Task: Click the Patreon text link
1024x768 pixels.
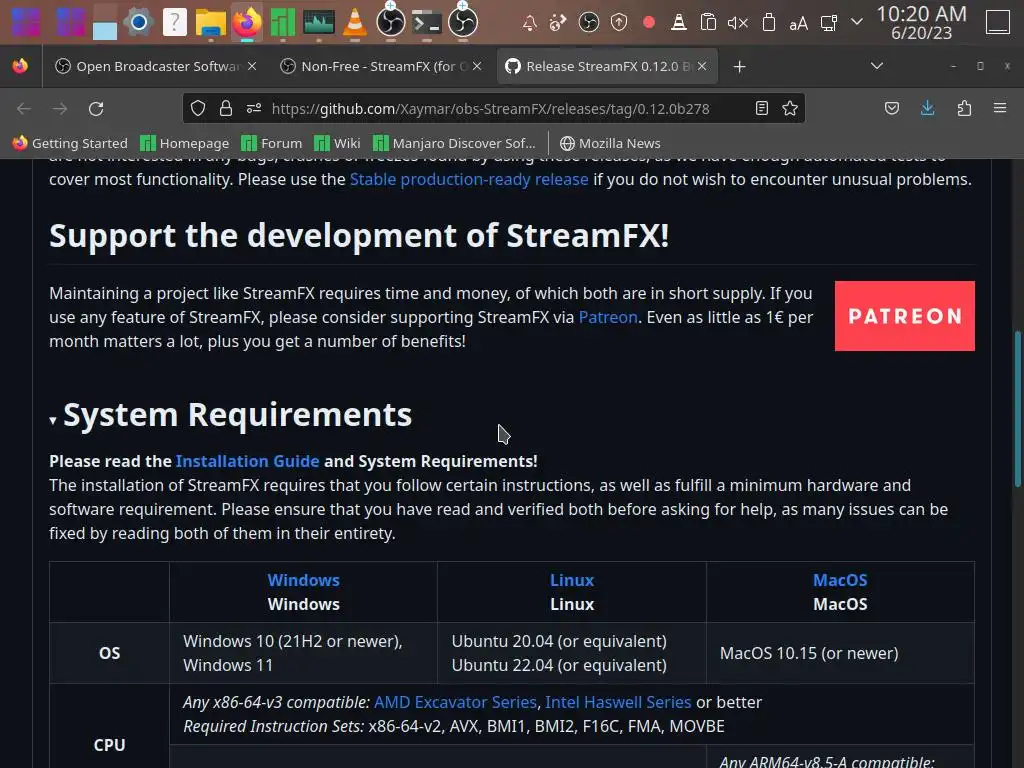Action: pyautogui.click(x=608, y=317)
